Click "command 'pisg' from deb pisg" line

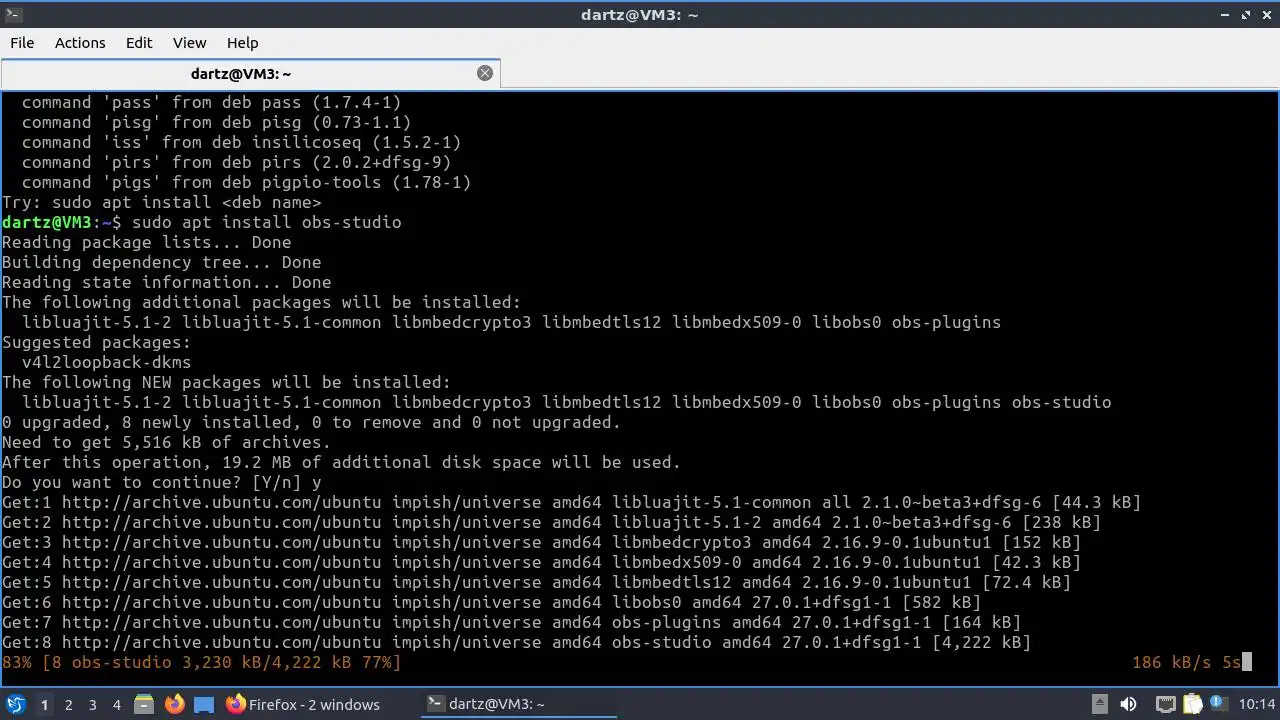[216, 122]
